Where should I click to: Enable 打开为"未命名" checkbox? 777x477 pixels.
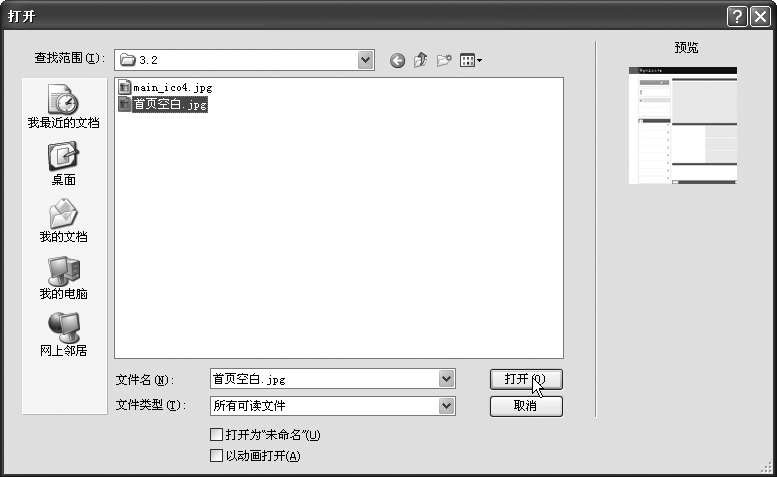pyautogui.click(x=217, y=435)
